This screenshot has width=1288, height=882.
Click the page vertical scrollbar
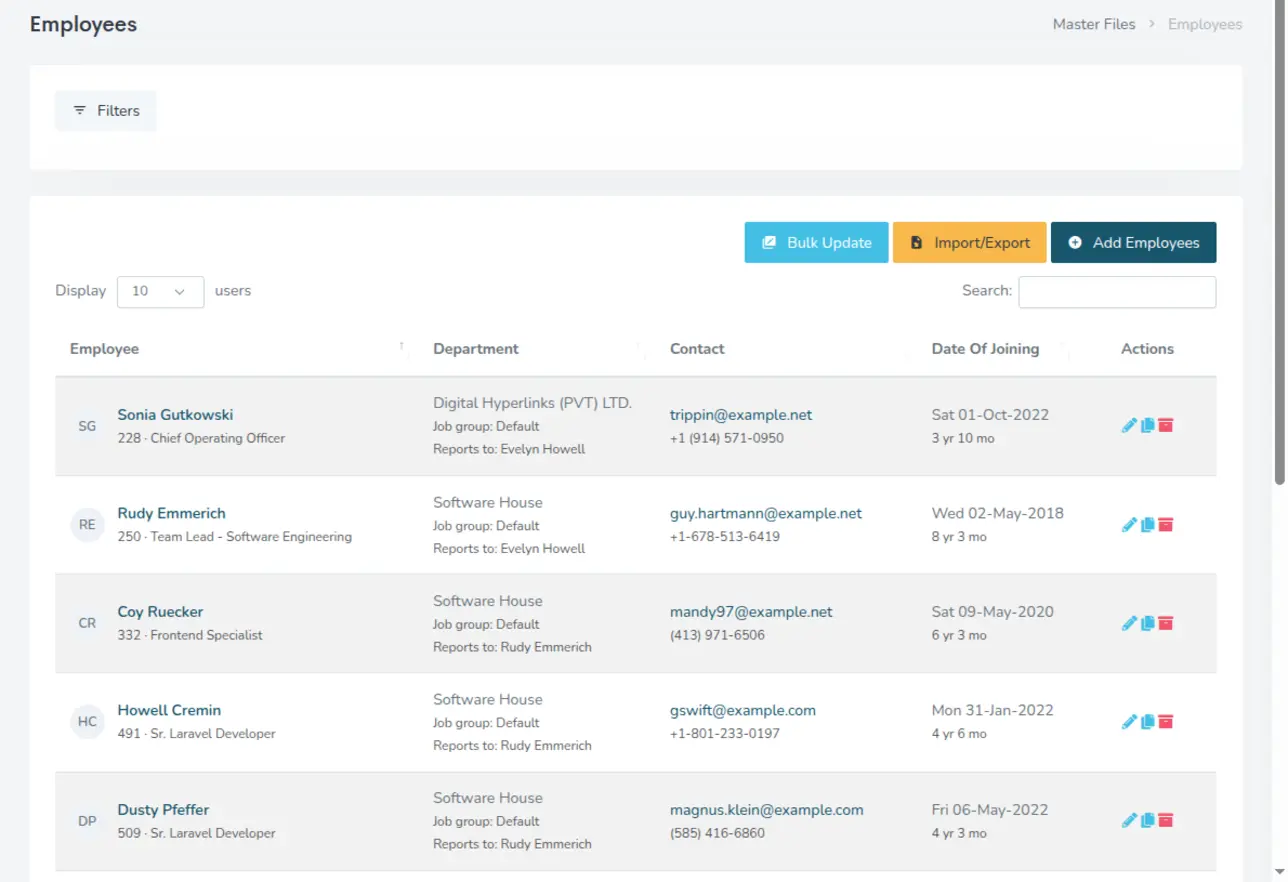pos(1280,245)
